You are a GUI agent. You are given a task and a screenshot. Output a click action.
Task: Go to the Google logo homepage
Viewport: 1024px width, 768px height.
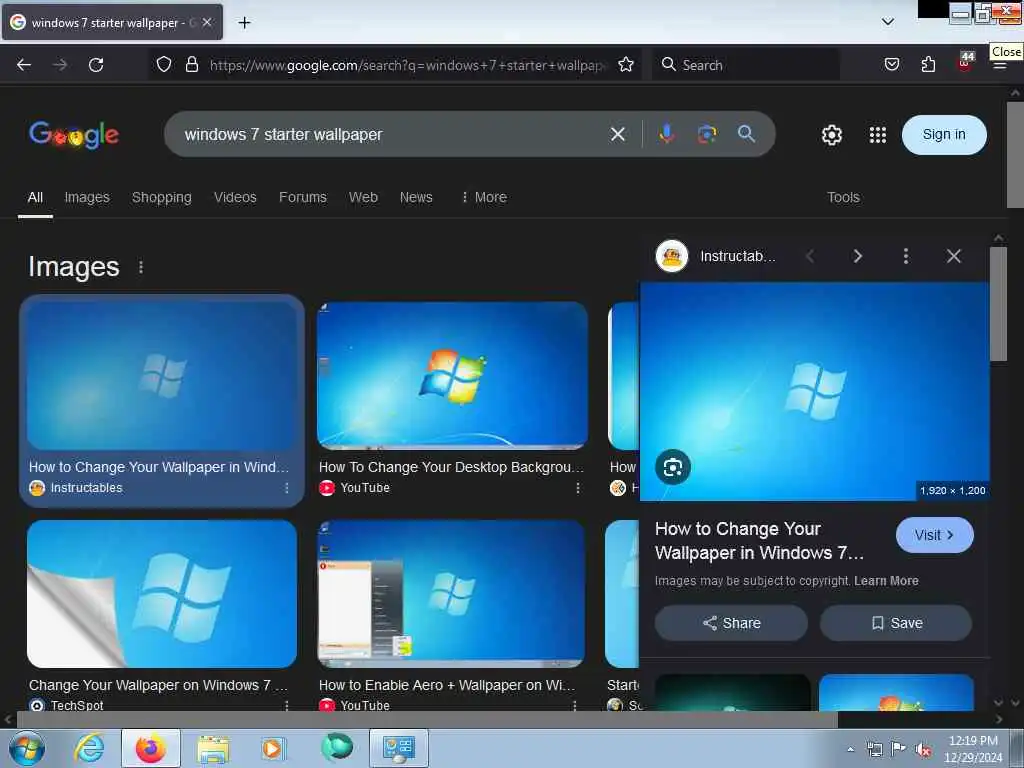tap(74, 135)
